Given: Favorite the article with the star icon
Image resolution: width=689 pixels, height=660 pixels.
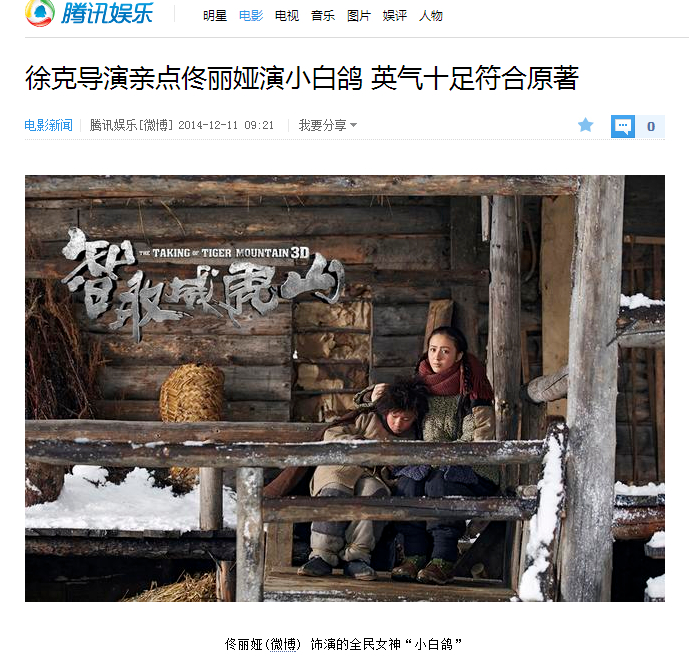Looking at the screenshot, I should [585, 126].
